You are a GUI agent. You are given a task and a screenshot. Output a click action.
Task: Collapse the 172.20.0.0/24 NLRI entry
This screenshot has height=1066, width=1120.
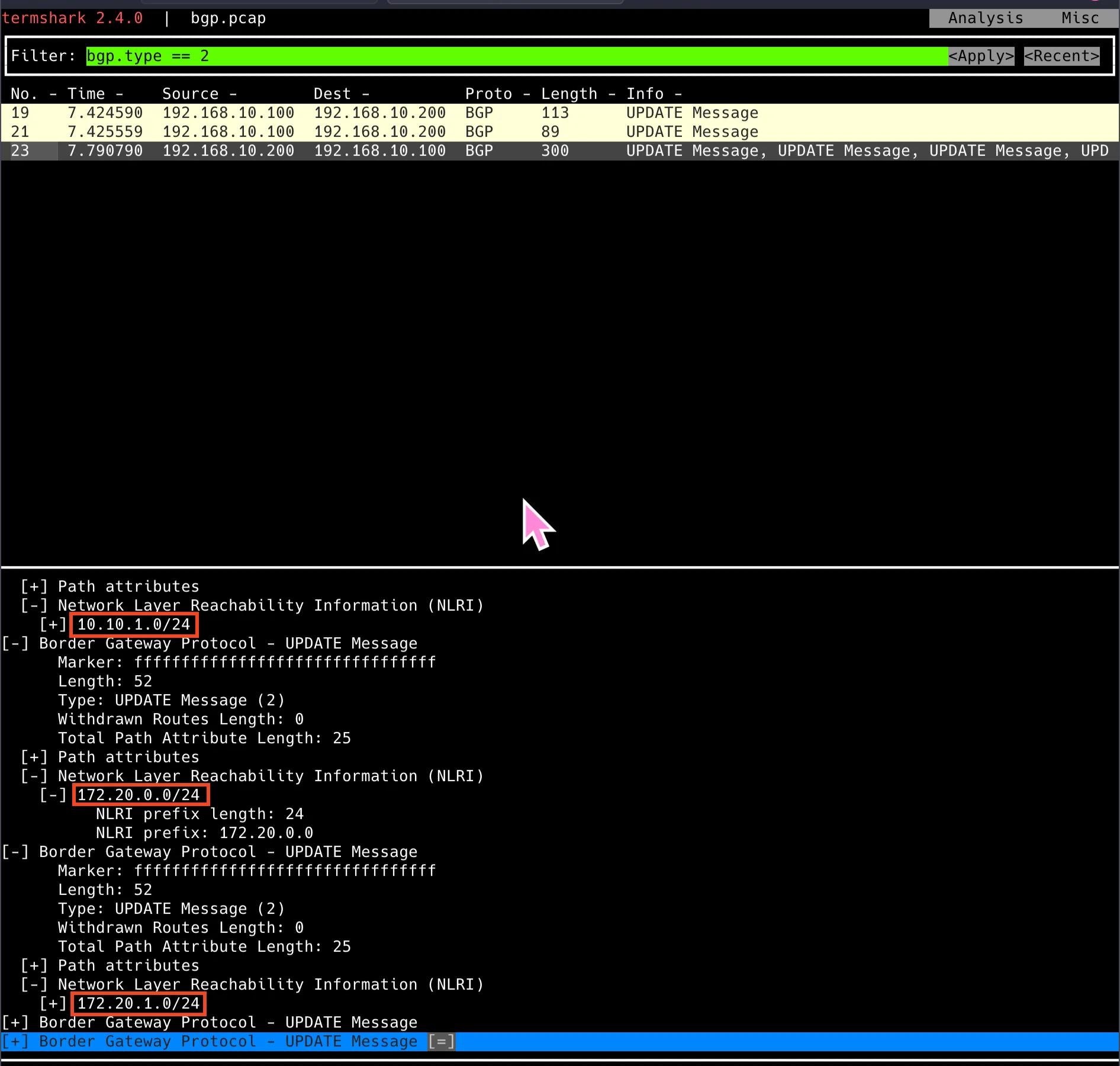pos(52,795)
